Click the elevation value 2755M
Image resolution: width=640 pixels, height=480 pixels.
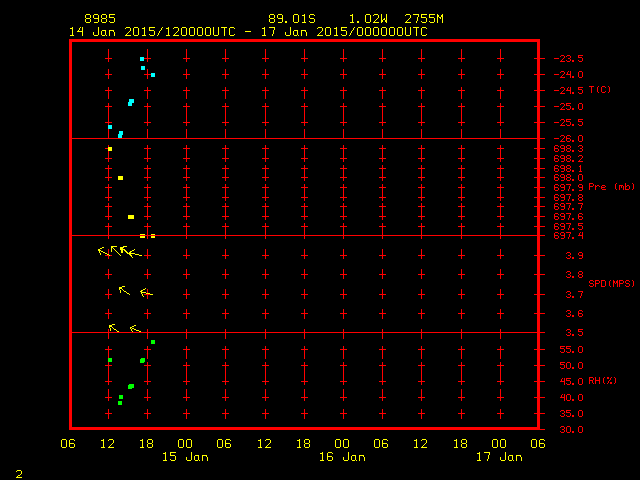pyautogui.click(x=424, y=19)
